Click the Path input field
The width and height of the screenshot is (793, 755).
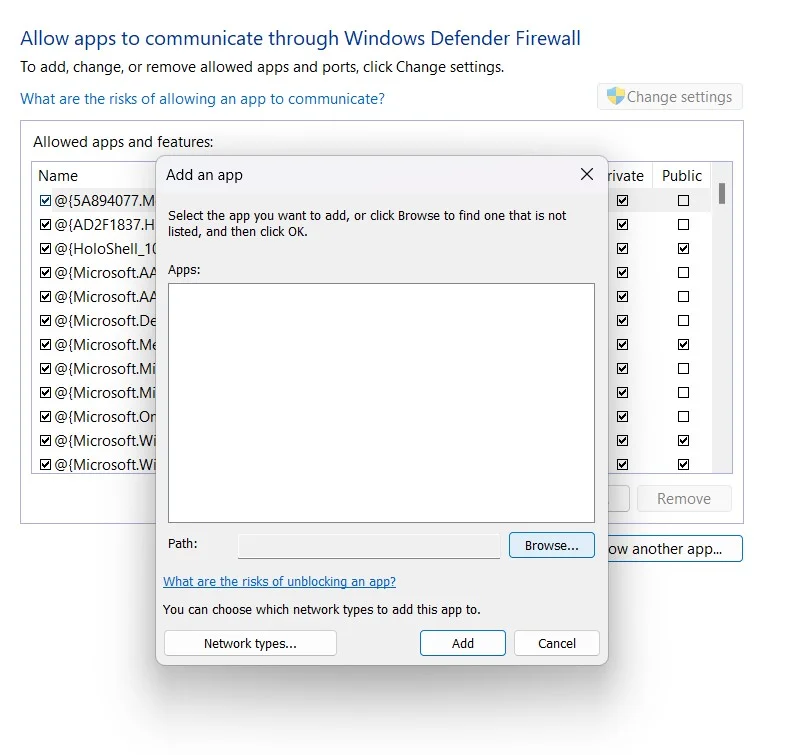(x=369, y=546)
